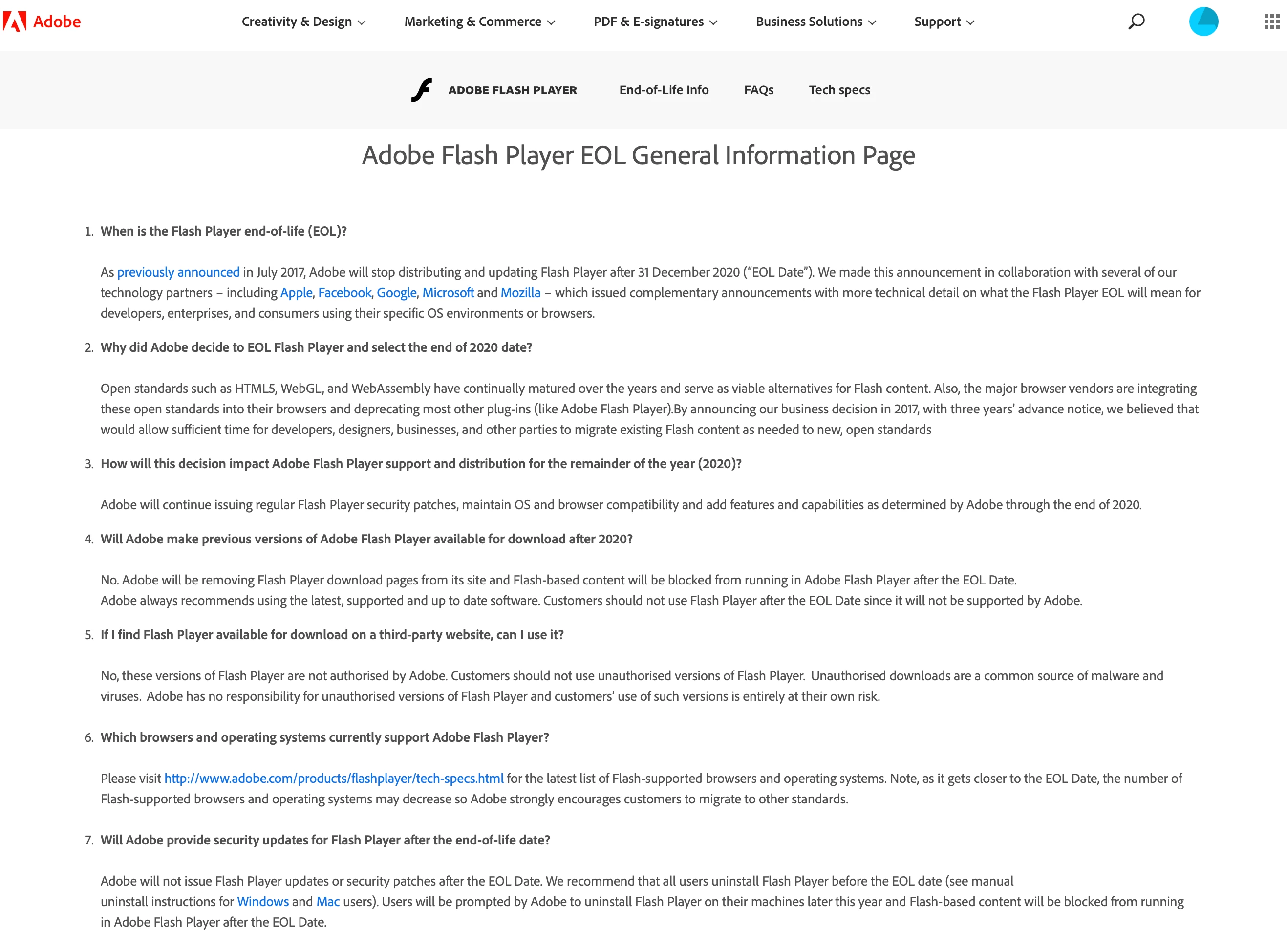
Task: Expand Business Solutions menu
Action: [815, 22]
